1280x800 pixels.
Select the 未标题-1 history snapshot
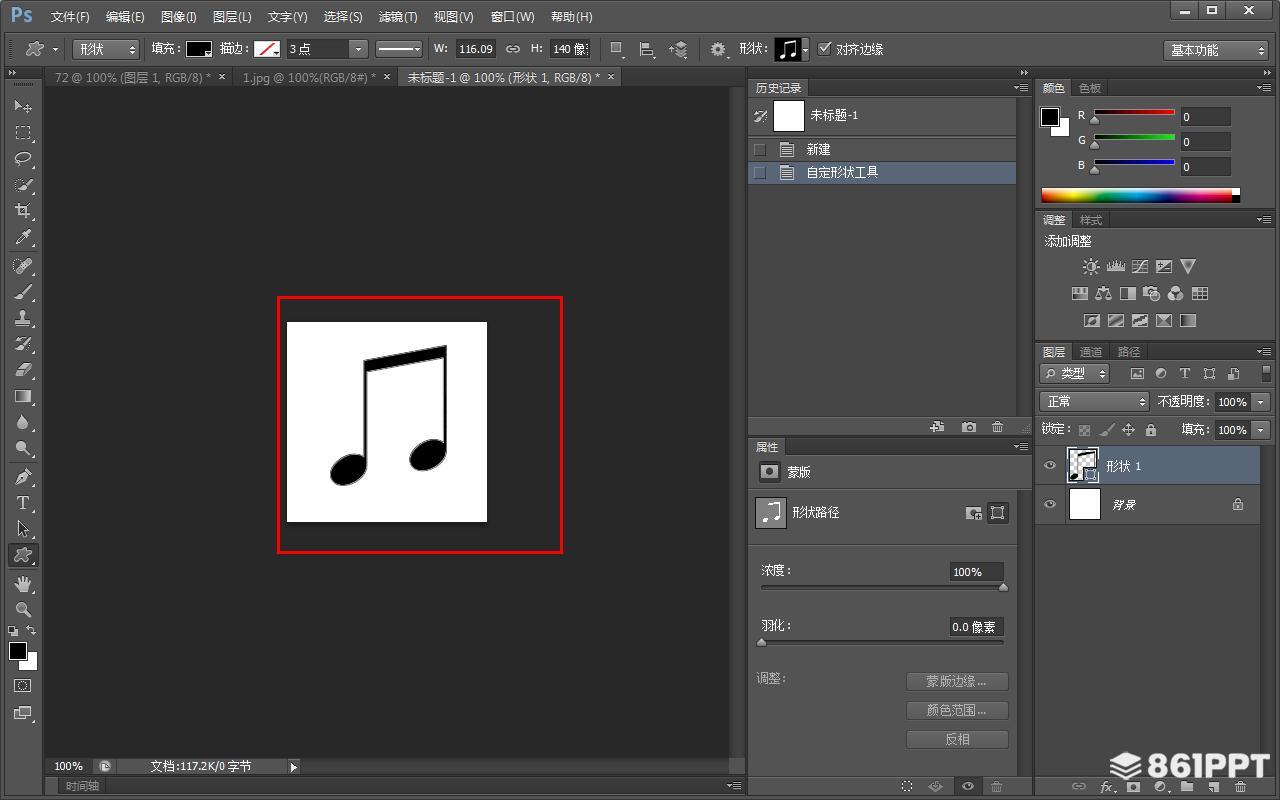pyautogui.click(x=882, y=116)
